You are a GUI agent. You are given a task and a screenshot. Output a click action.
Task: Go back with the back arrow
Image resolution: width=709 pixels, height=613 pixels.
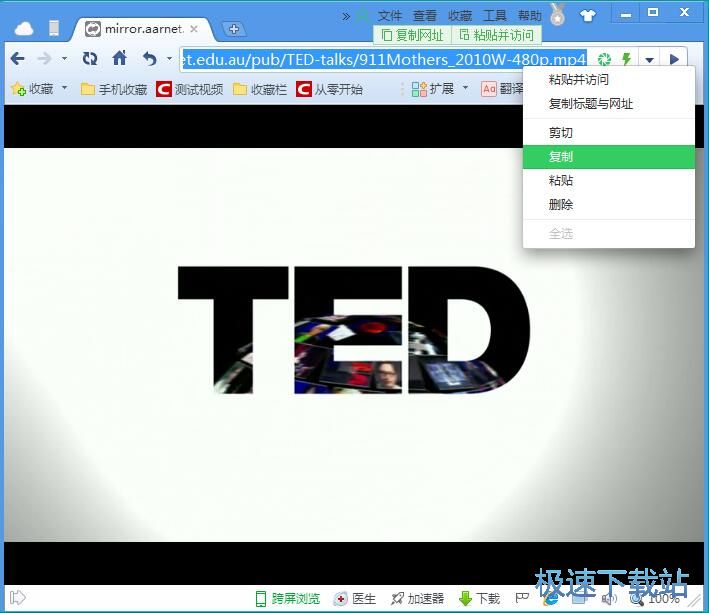pos(18,58)
